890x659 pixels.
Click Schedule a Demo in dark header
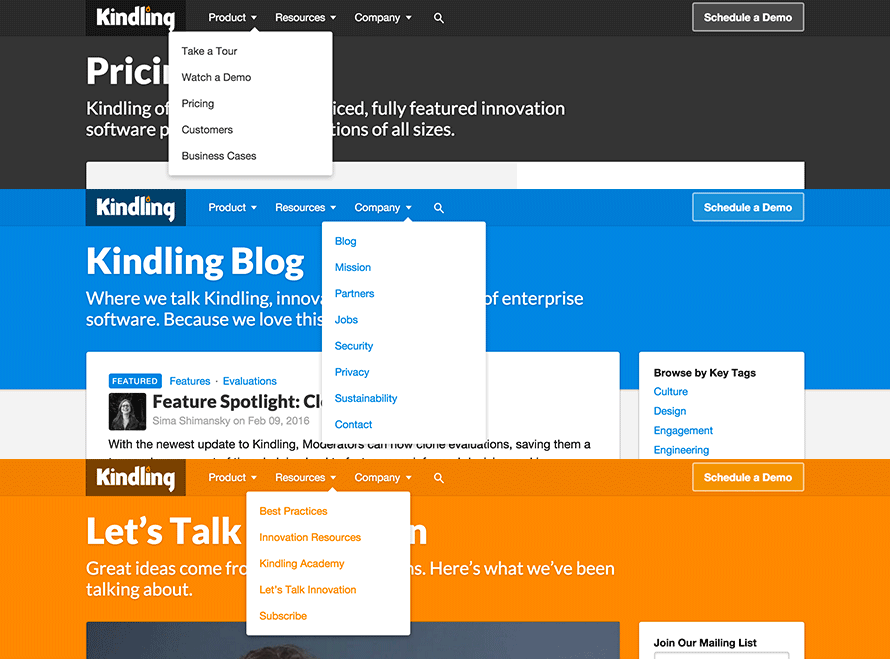tap(748, 18)
